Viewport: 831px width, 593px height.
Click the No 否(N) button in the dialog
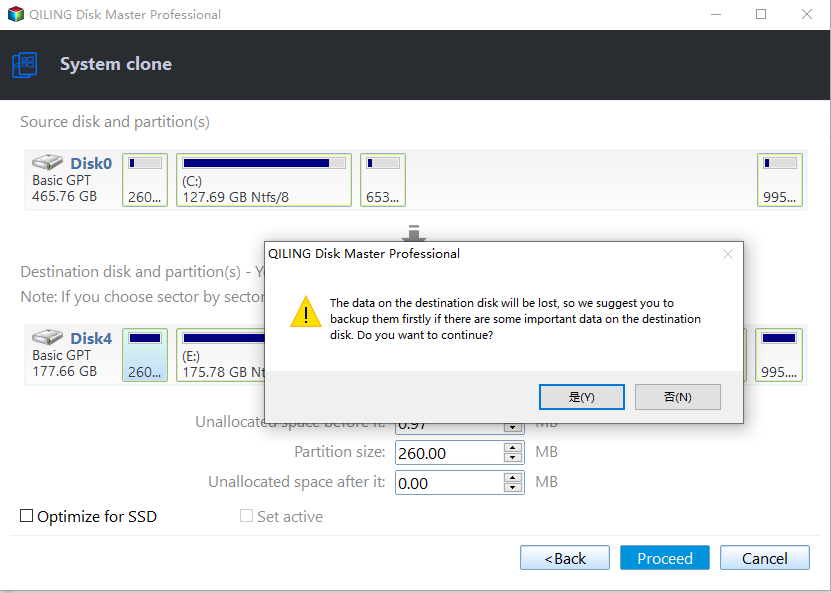point(677,397)
